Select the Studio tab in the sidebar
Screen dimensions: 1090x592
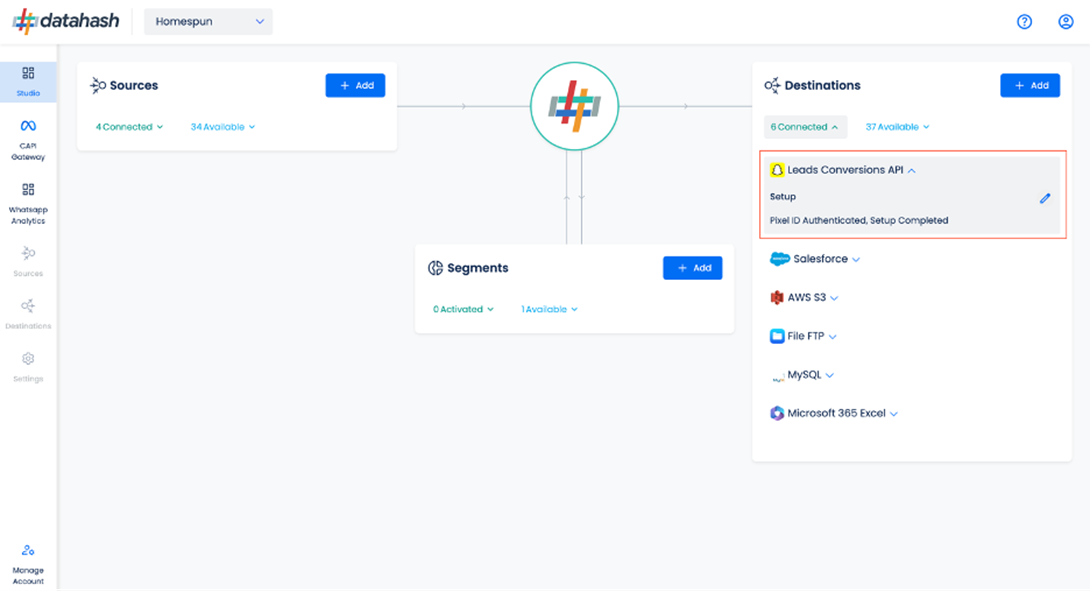click(28, 82)
